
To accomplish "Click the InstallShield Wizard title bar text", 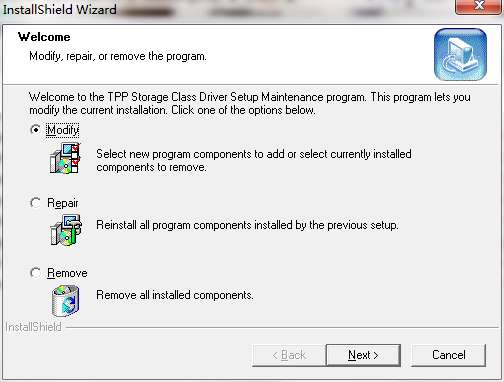I will tap(60, 9).
